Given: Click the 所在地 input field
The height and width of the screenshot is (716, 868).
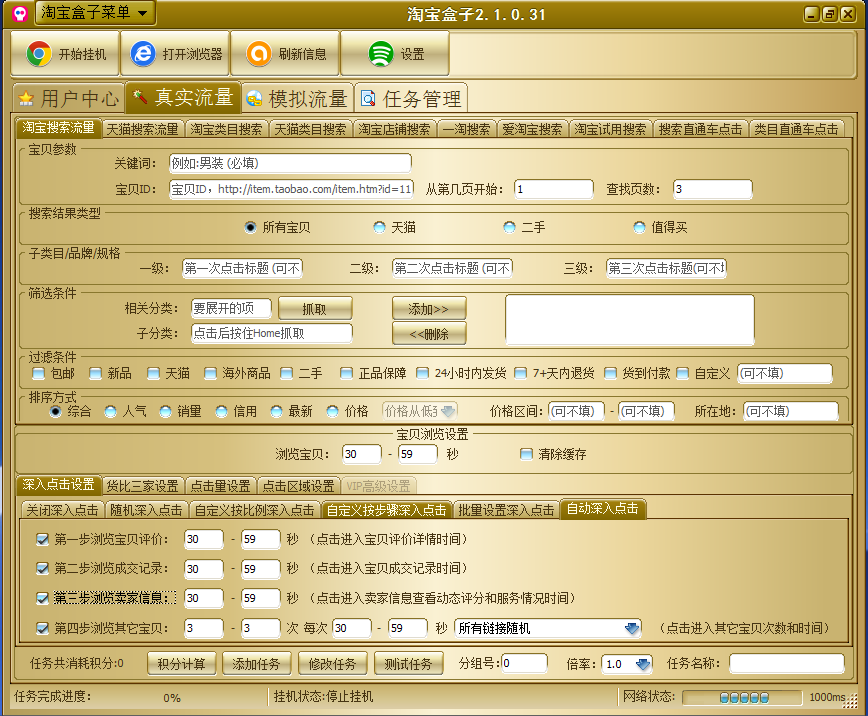Looking at the screenshot, I should [790, 411].
